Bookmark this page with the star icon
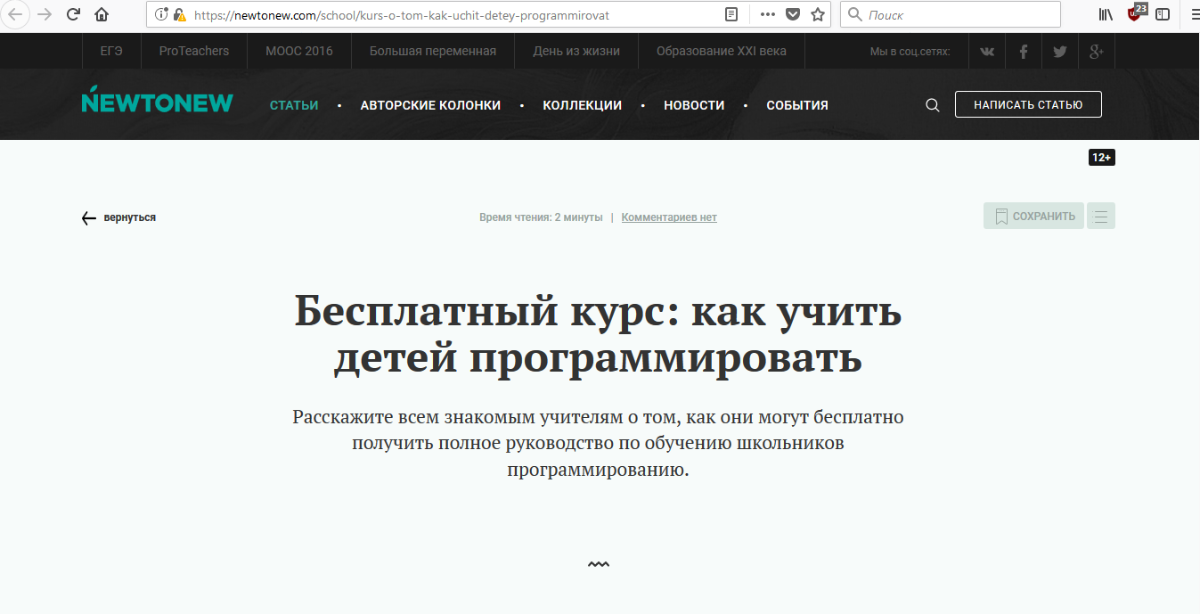The image size is (1200, 614). click(x=818, y=15)
